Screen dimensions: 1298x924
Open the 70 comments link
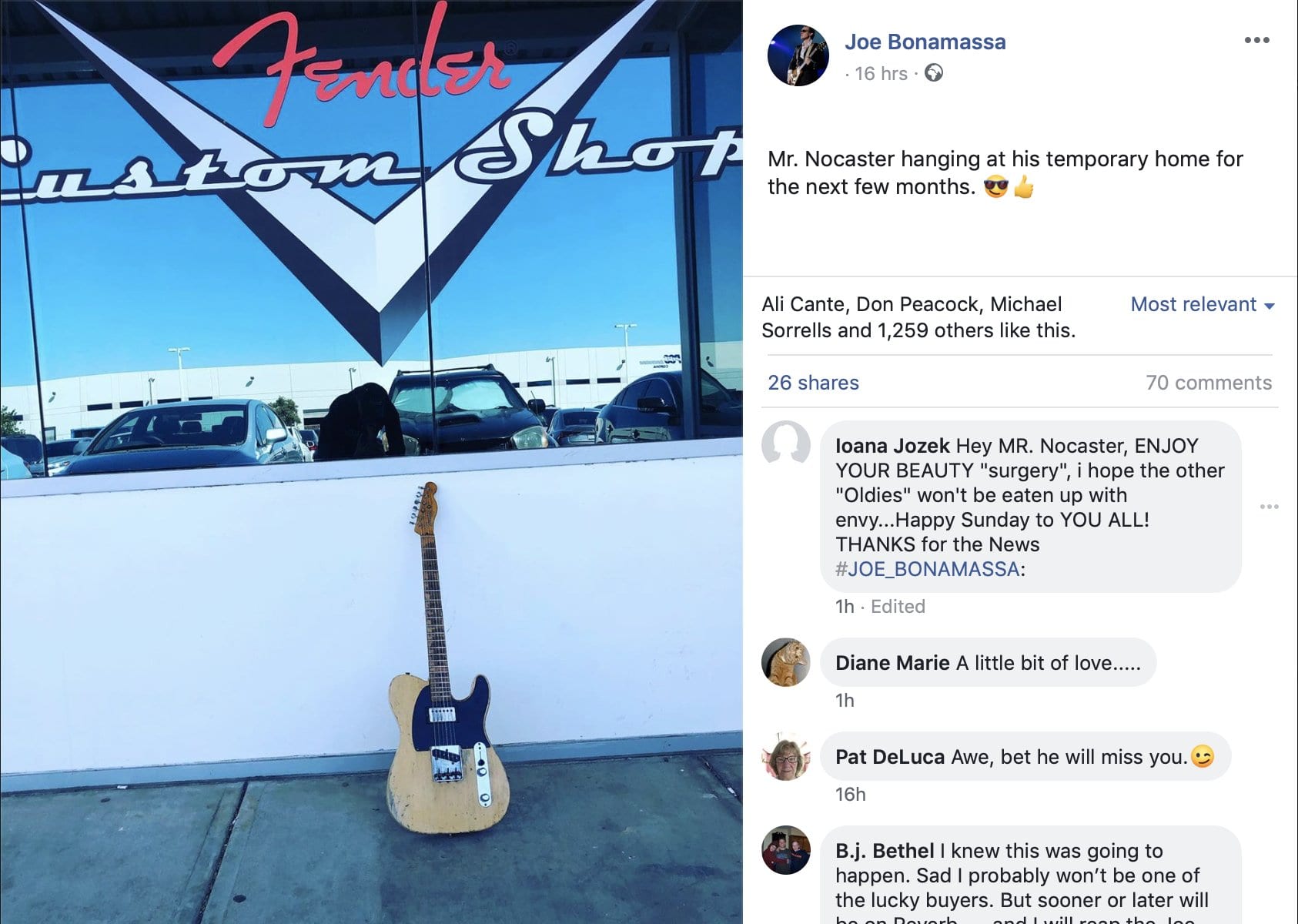pos(1209,383)
